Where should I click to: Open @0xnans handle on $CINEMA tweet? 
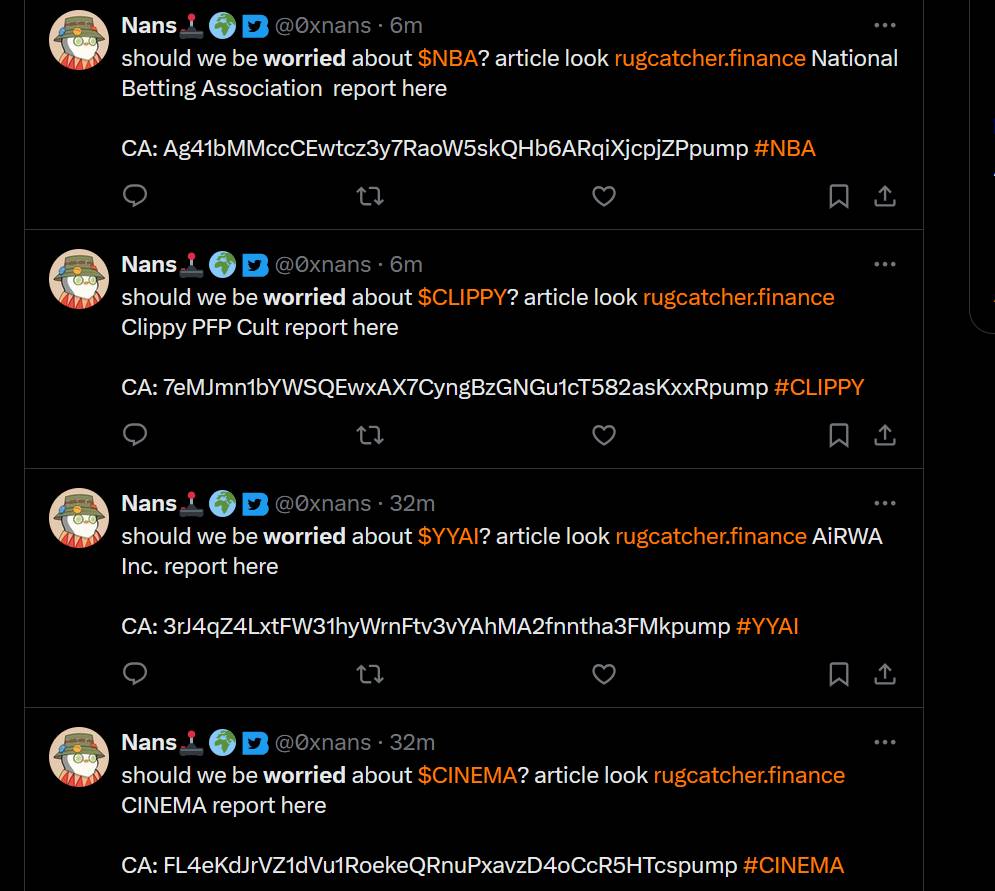pyautogui.click(x=322, y=742)
